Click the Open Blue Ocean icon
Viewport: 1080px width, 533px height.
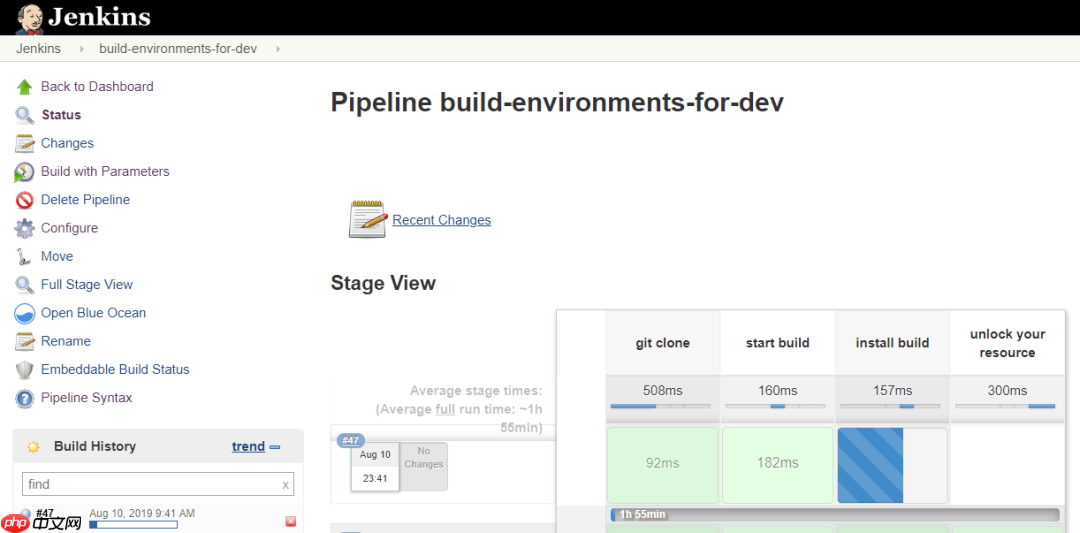point(25,313)
